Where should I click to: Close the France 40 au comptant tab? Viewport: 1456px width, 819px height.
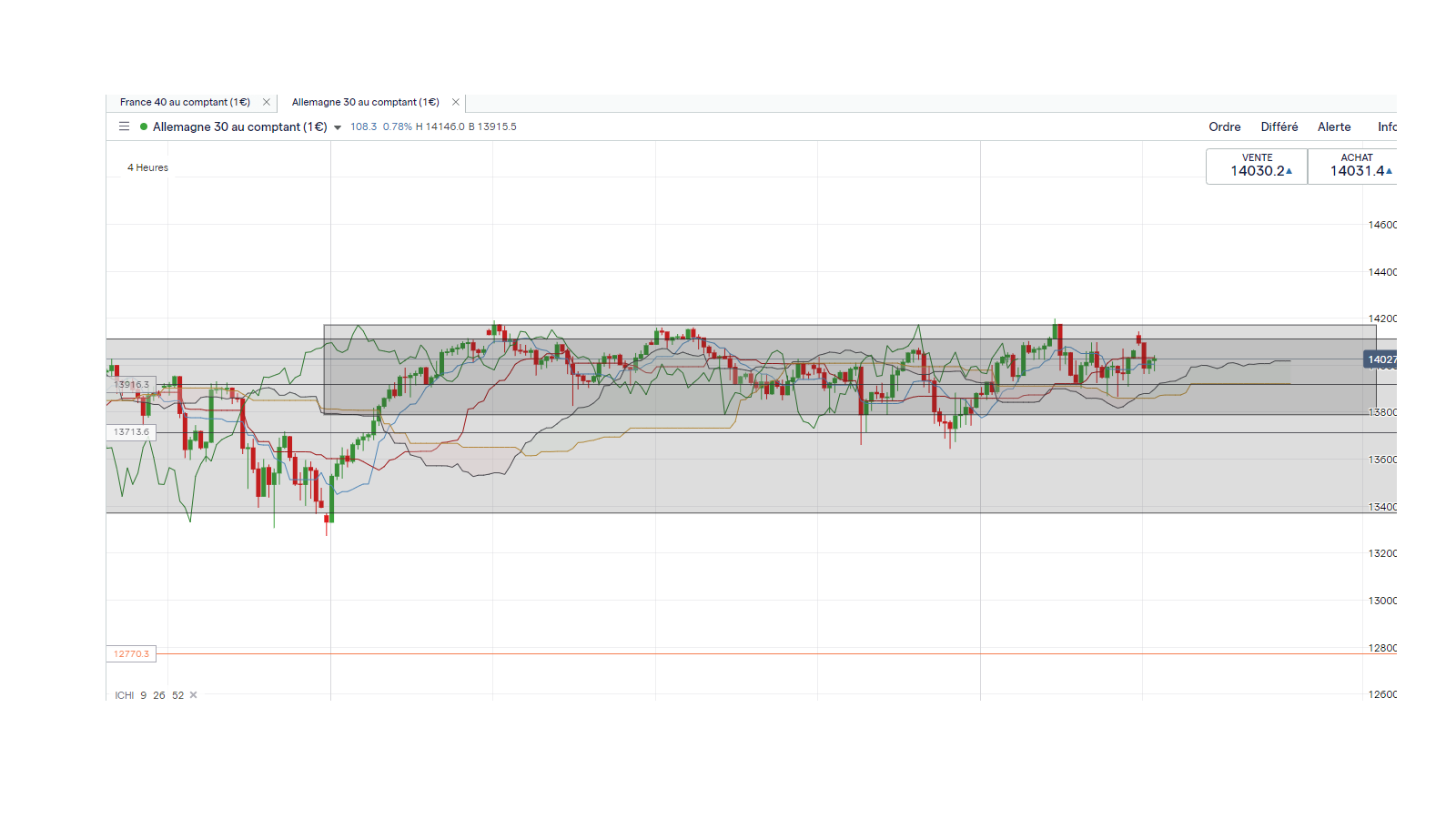pos(267,102)
